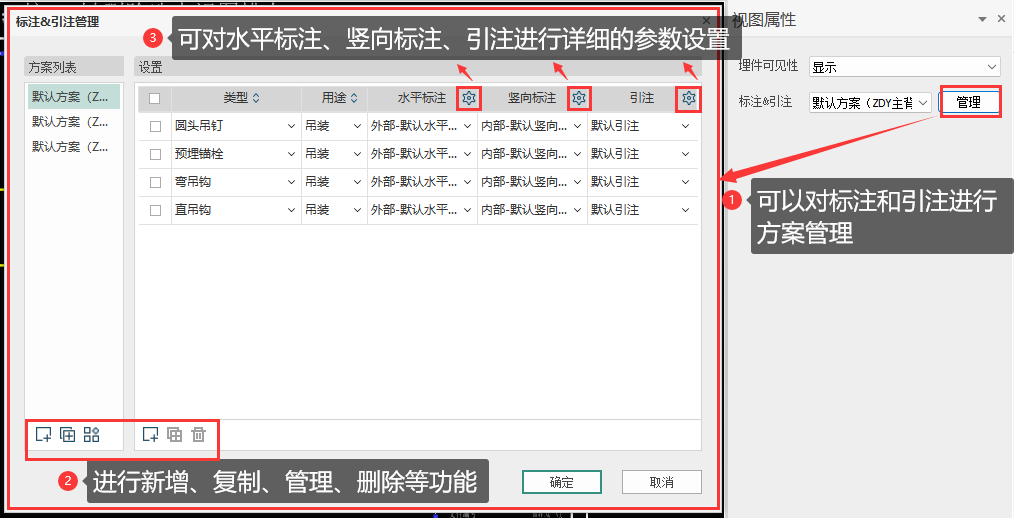Screen dimensions: 1014x518
Task: Open 默认引注 dropdown in 弯吊钩 row
Action: (685, 182)
